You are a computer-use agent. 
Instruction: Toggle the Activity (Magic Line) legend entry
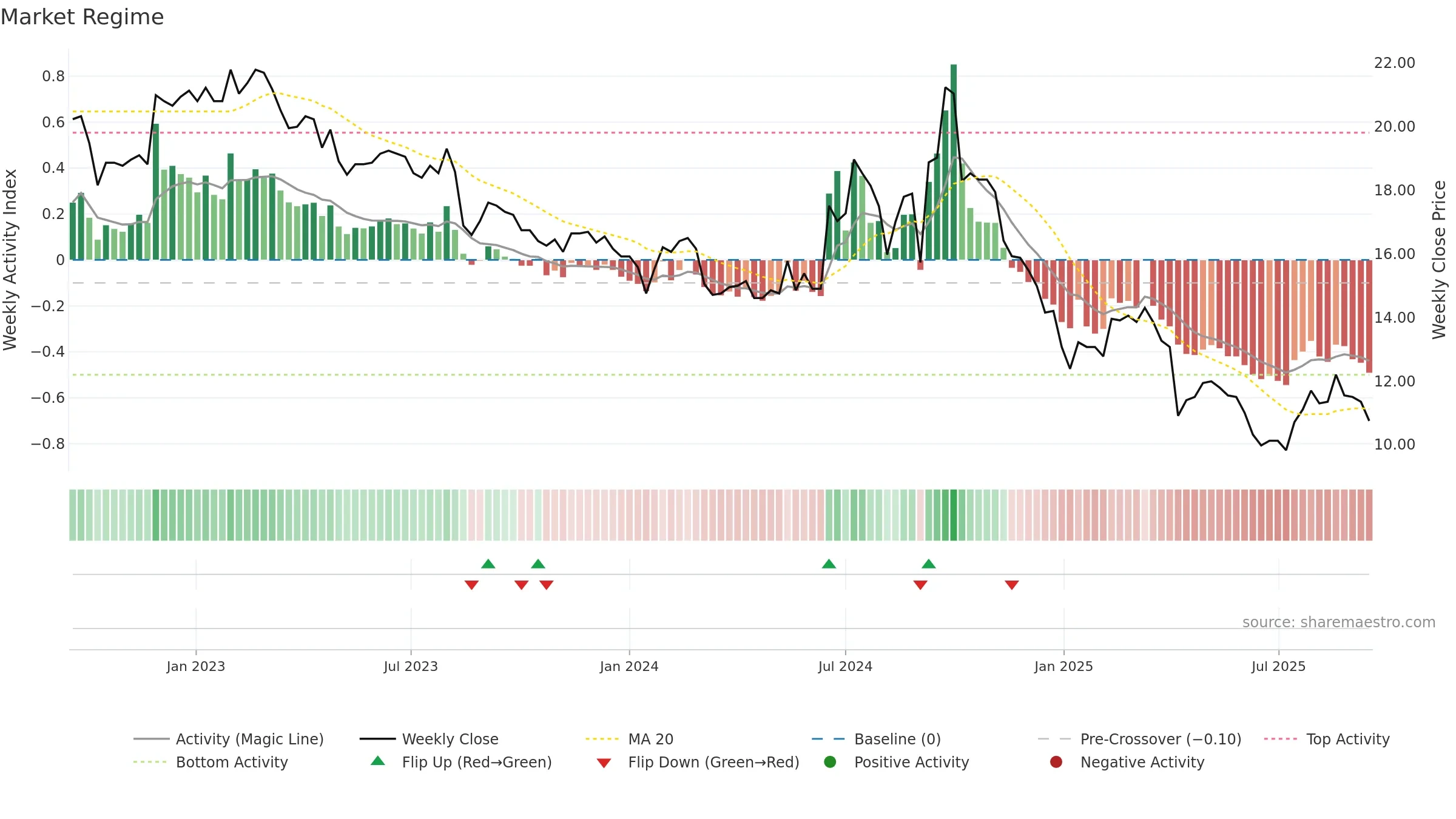(229, 739)
